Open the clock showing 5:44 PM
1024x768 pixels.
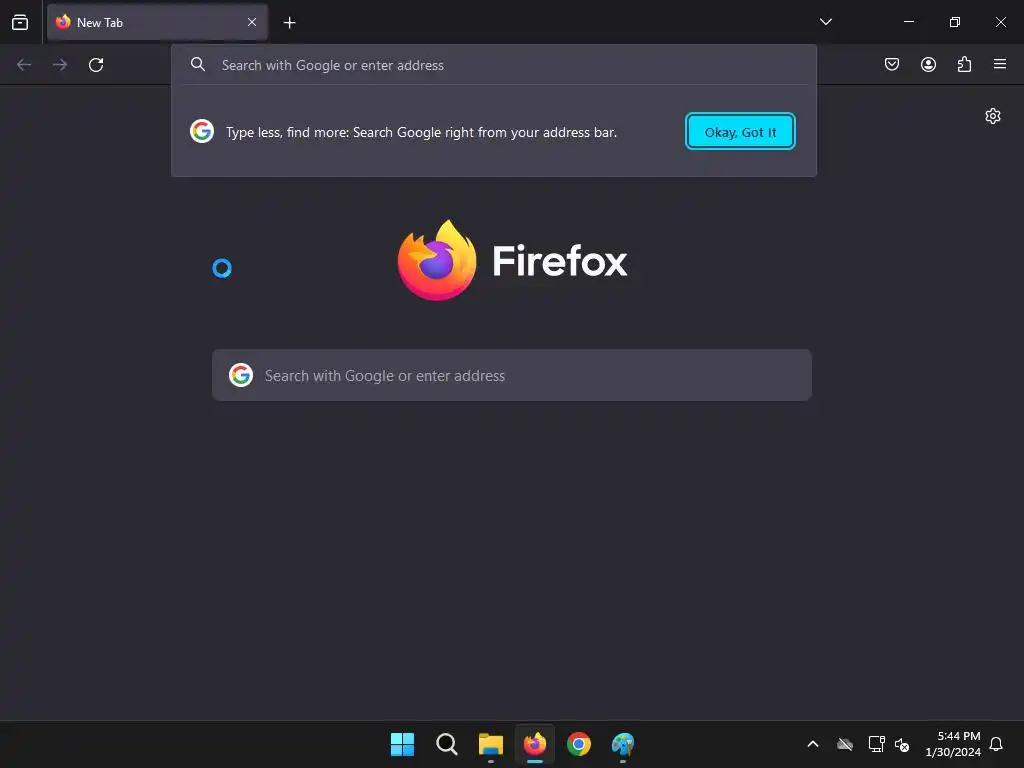pos(953,744)
